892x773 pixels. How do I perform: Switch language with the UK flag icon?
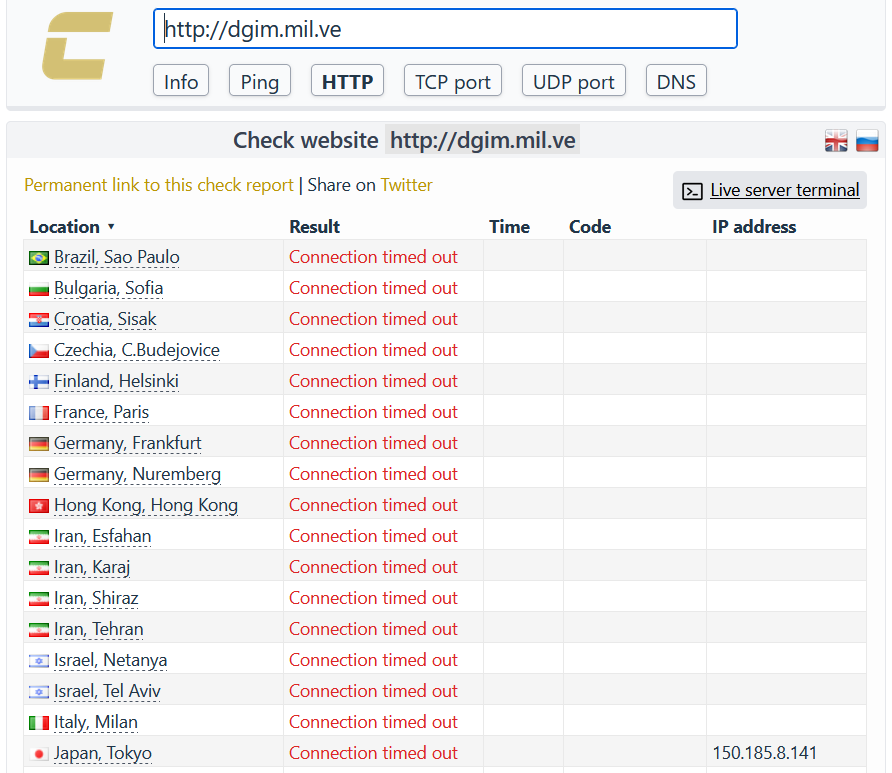(x=836, y=140)
